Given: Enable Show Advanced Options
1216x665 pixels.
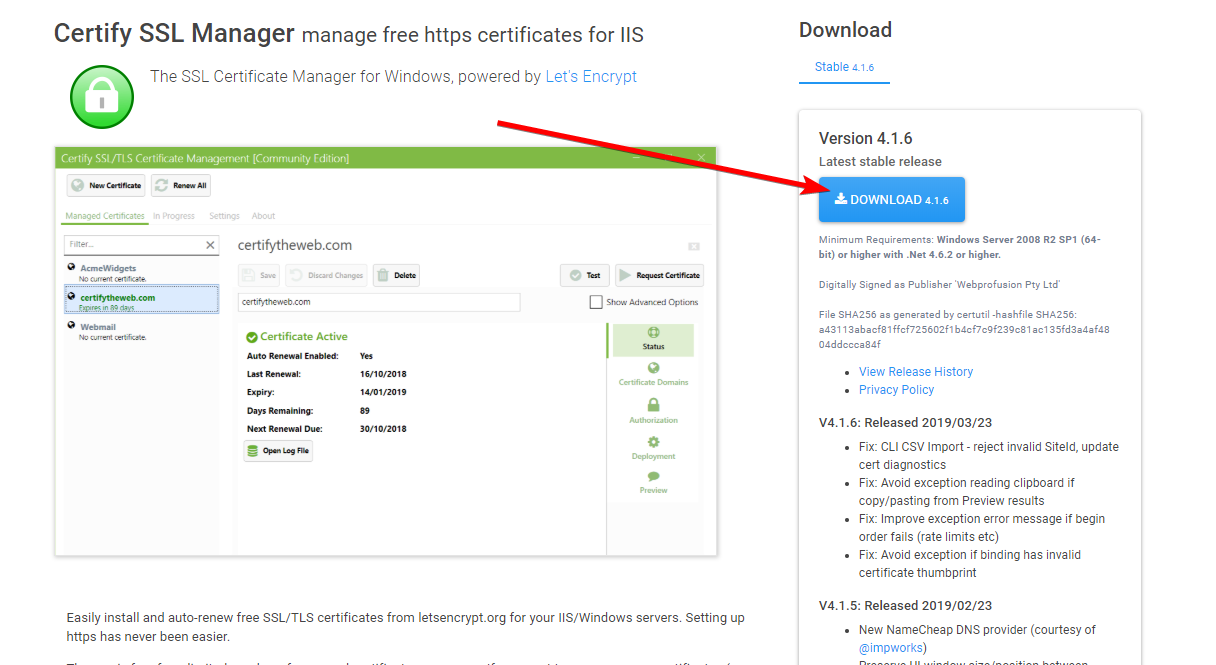Looking at the screenshot, I should click(596, 301).
